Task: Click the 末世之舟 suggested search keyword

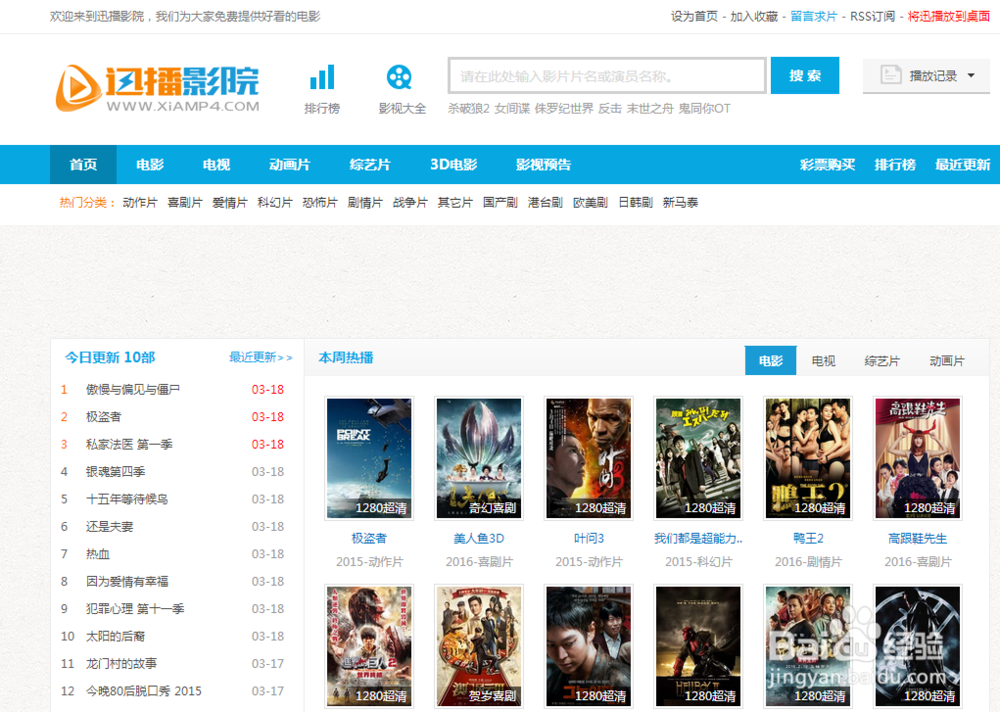Action: tap(650, 108)
